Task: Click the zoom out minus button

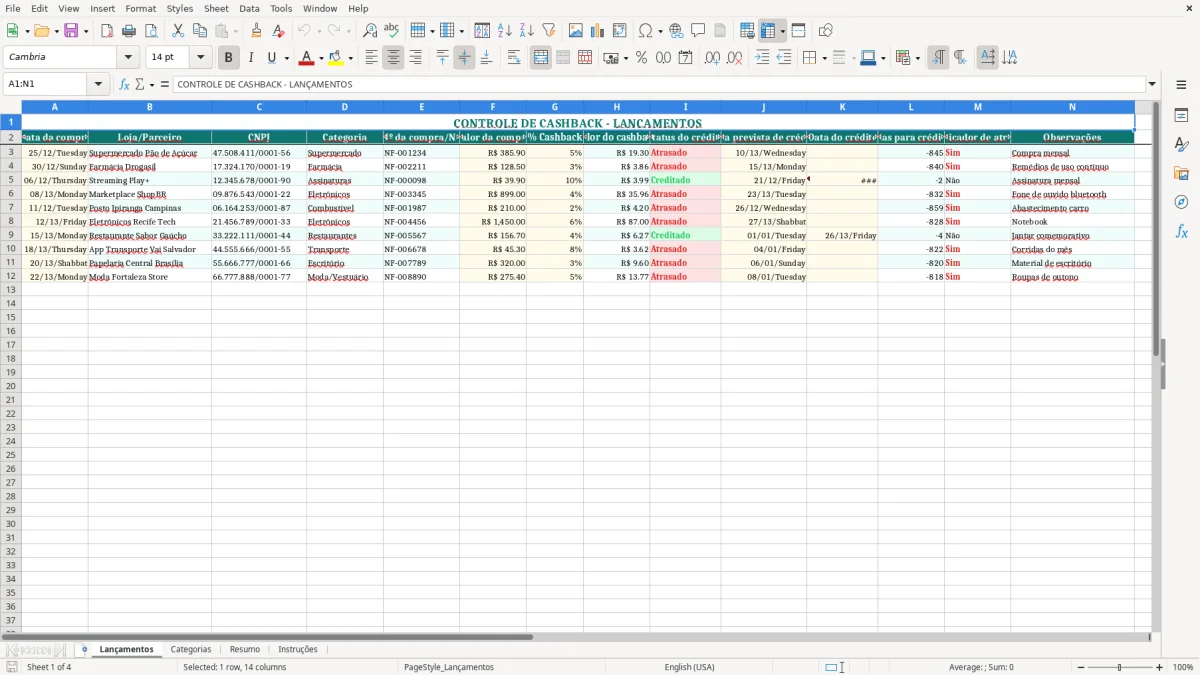Action: (1080, 667)
